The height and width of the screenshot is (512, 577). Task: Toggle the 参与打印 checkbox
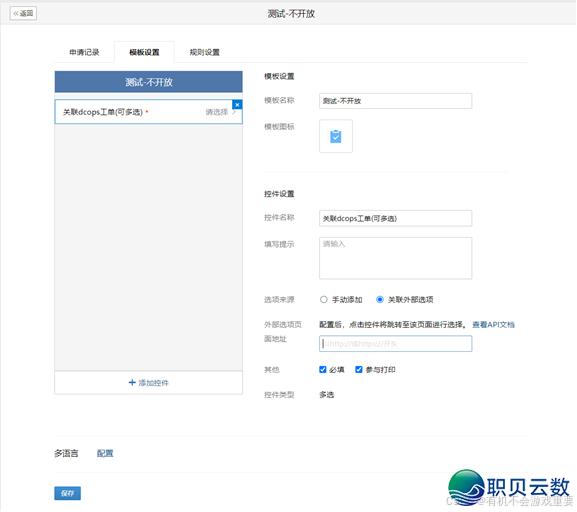point(359,370)
